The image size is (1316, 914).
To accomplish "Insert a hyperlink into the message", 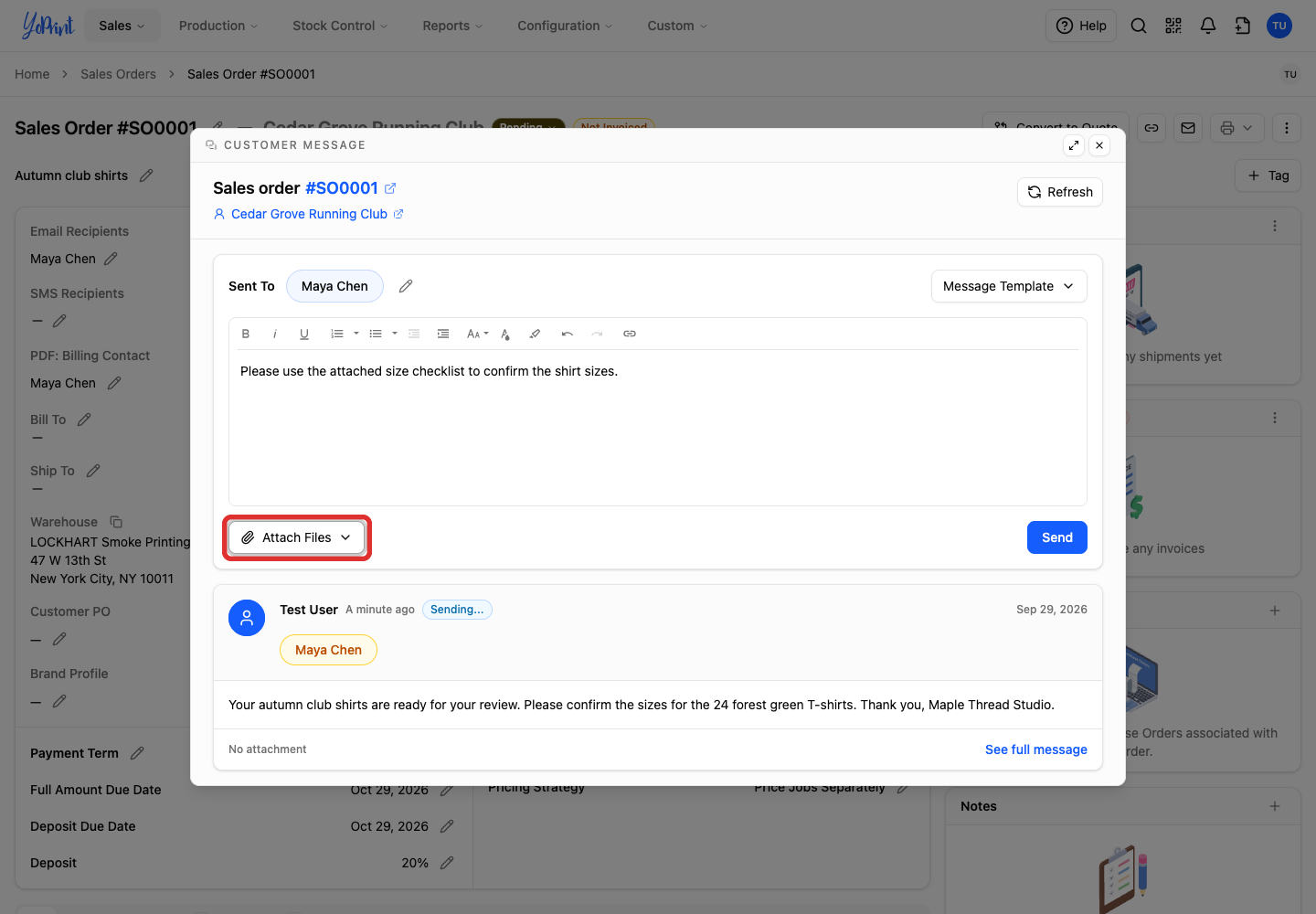I will [x=630, y=334].
